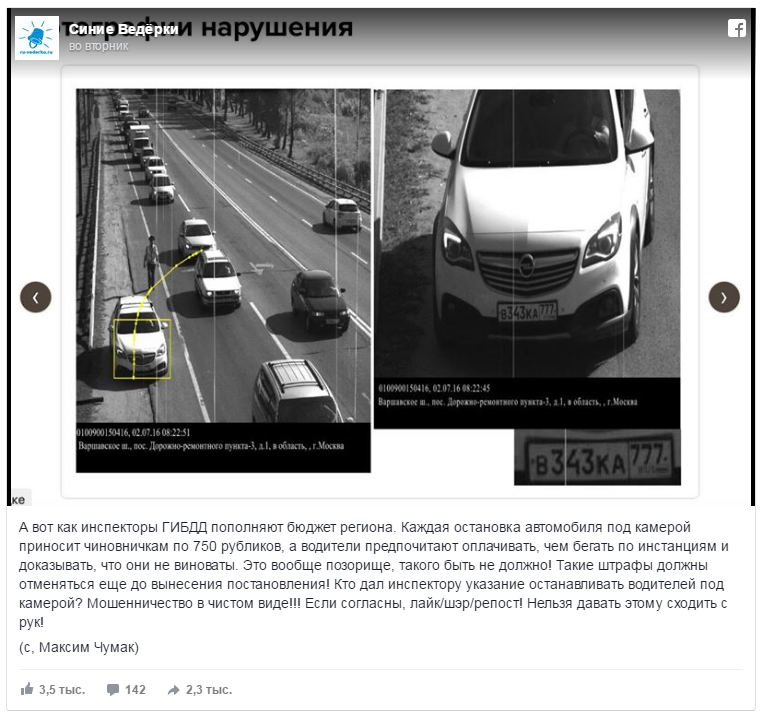Screen dimensions: 764x717
Task: Click the thumbs-up like icon
Action: point(27,689)
